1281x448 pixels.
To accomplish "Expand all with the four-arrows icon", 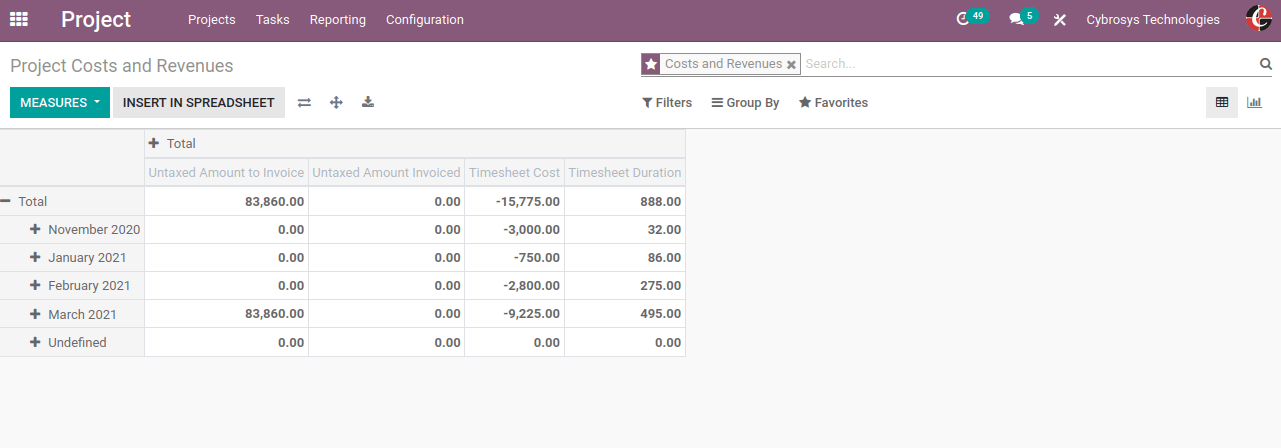I will pyautogui.click(x=336, y=102).
